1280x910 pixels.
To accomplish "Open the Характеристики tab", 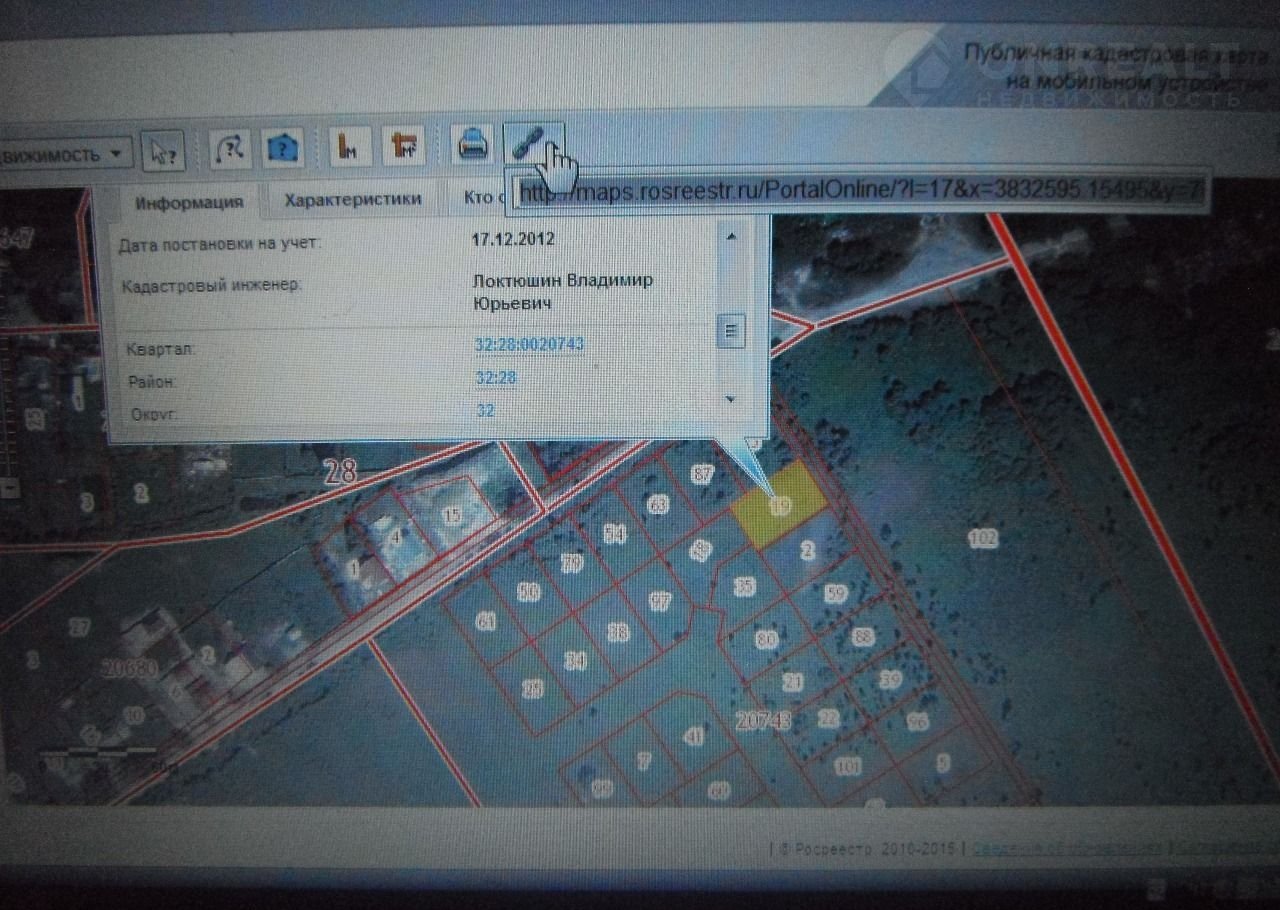I will [352, 199].
